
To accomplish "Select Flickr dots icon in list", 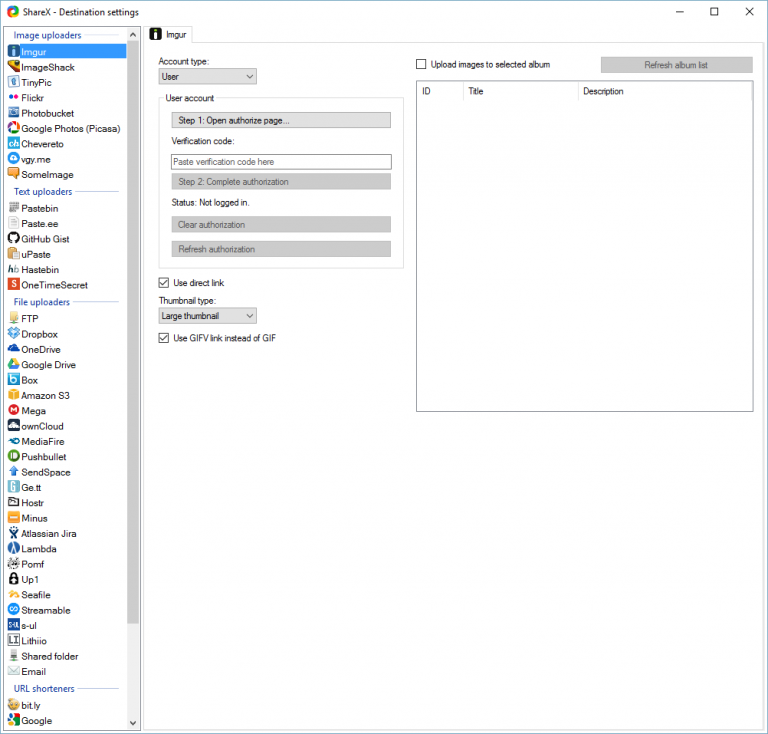I will pyautogui.click(x=14, y=97).
